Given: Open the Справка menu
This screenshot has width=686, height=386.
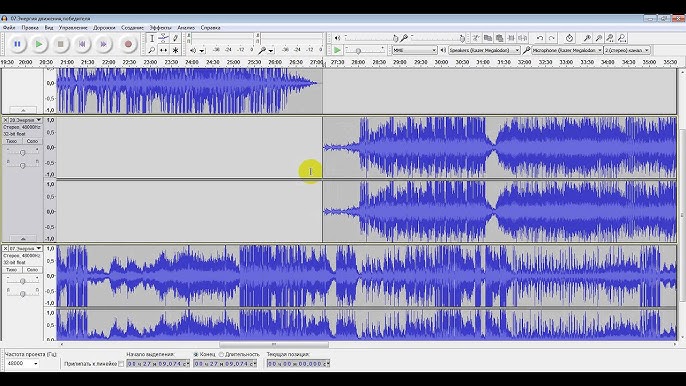Looking at the screenshot, I should coord(210,28).
